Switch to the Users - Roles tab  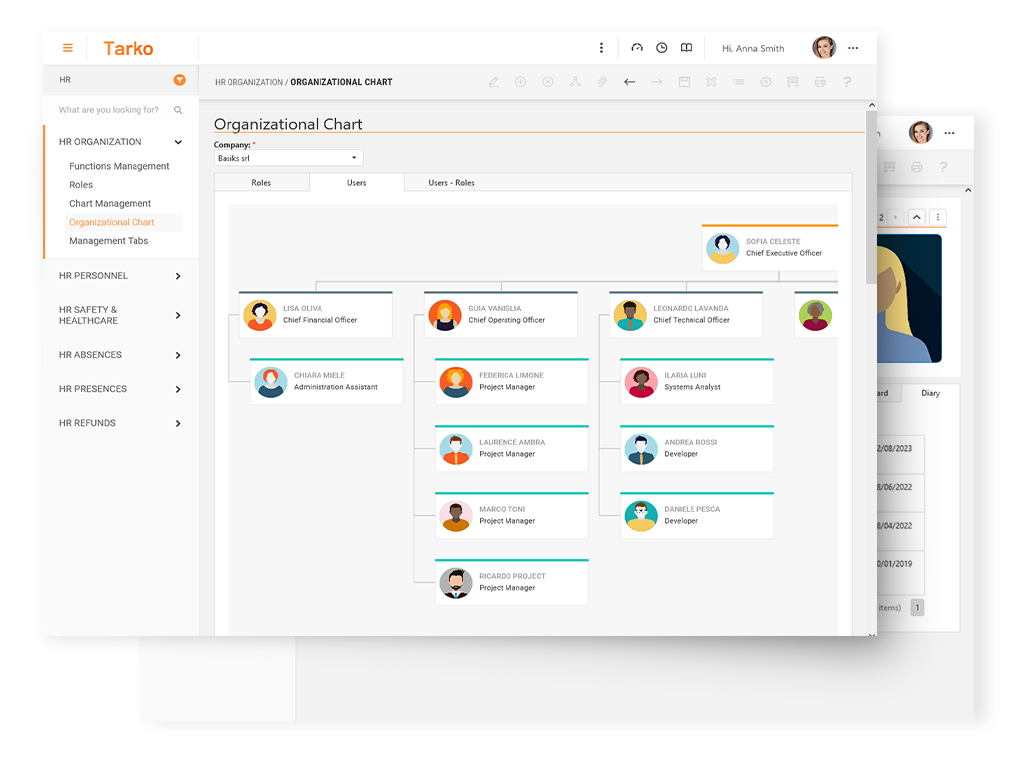coord(451,183)
